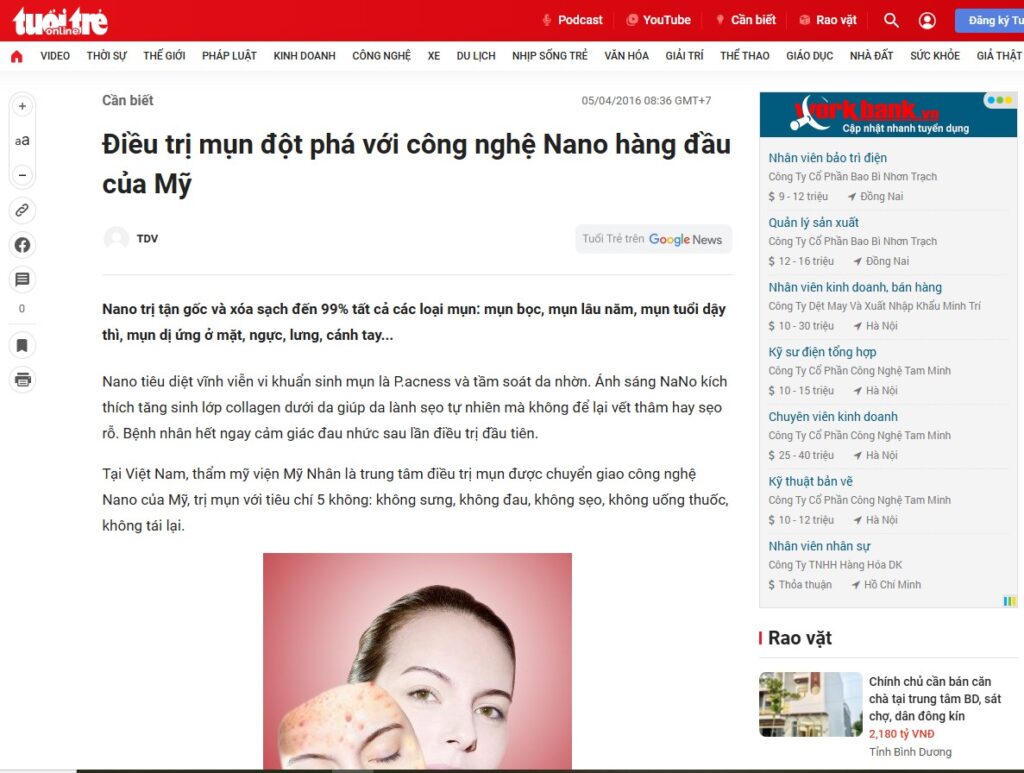Copy article link via chain icon

(x=22, y=210)
